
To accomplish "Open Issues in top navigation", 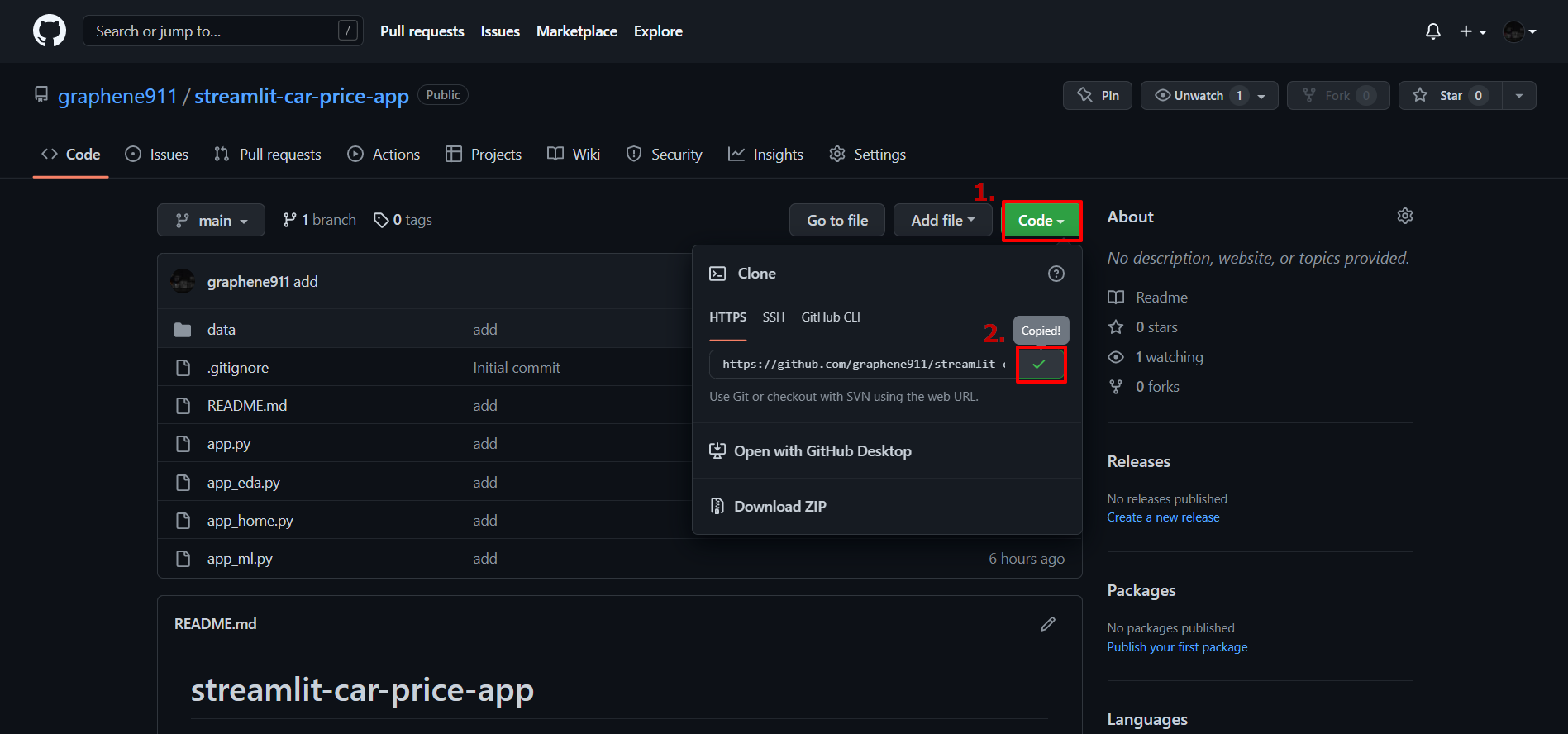I will (500, 31).
